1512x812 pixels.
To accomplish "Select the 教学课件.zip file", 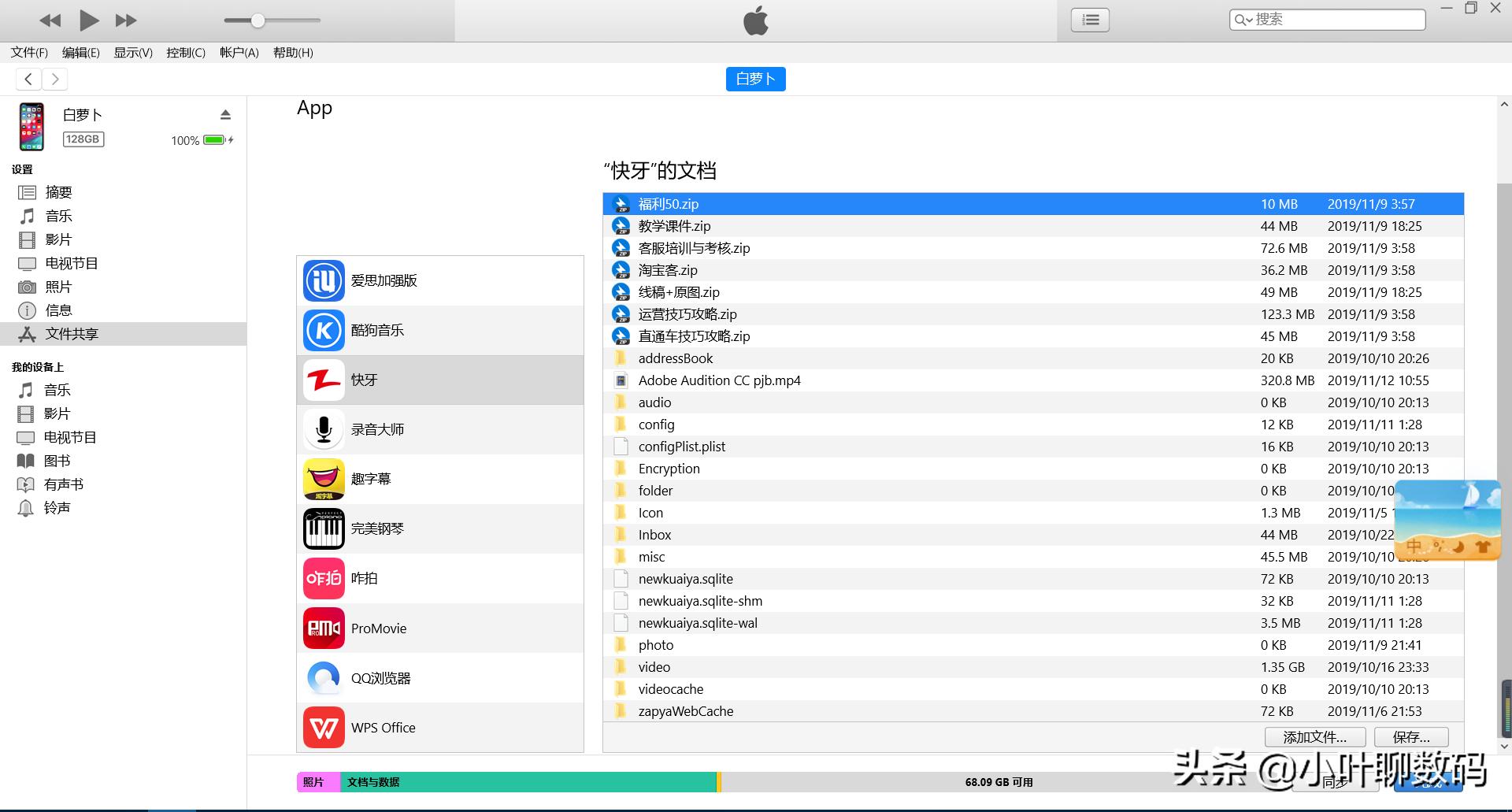I will point(674,226).
